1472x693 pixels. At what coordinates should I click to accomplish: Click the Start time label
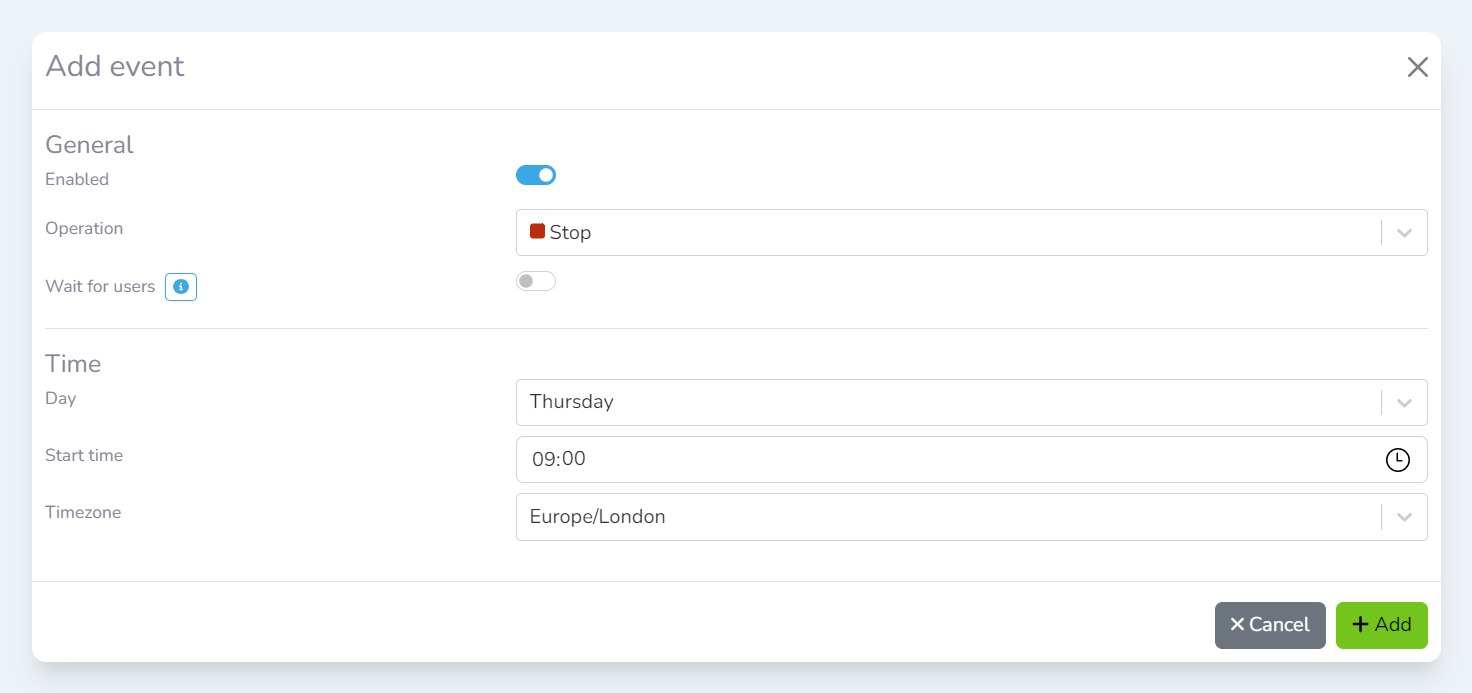[84, 456]
